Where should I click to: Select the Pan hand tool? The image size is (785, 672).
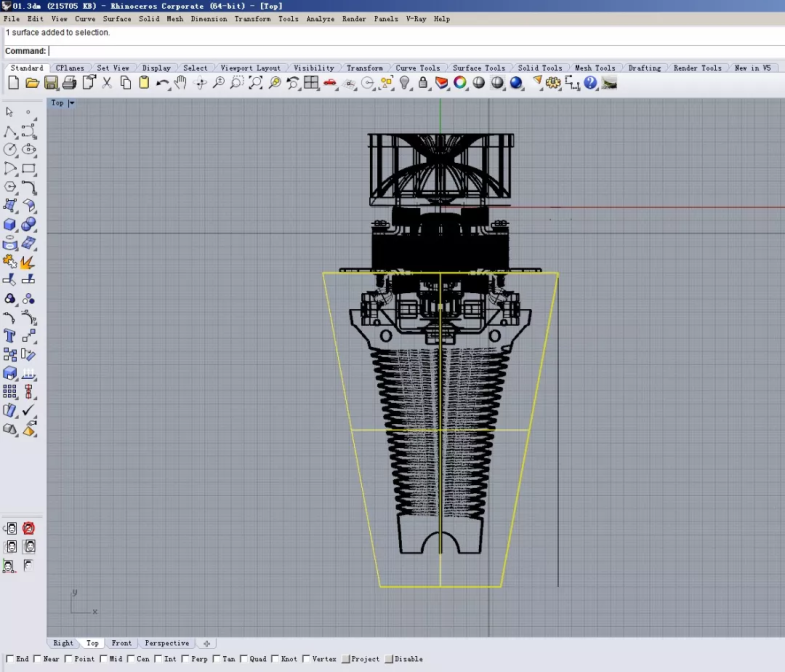pos(181,83)
